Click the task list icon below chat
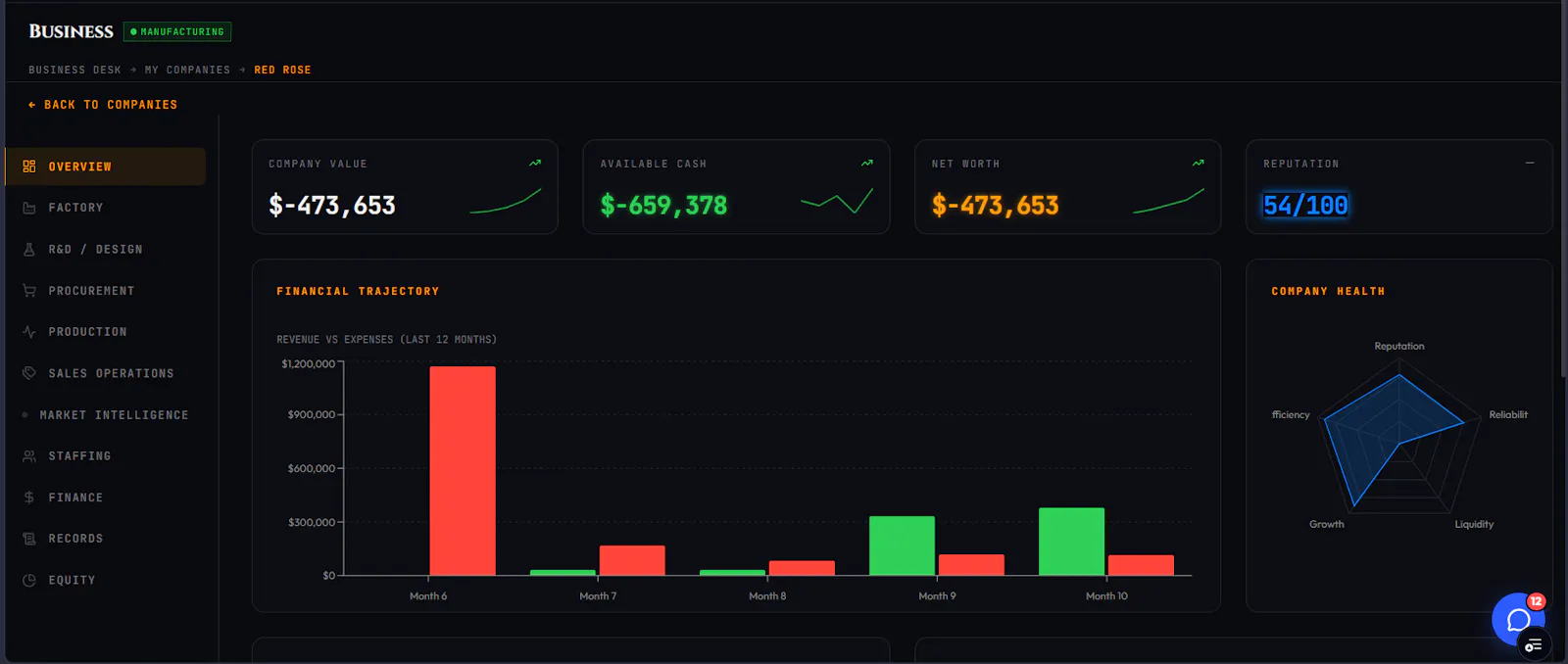Screen dimensions: 1568x664 [1534, 644]
